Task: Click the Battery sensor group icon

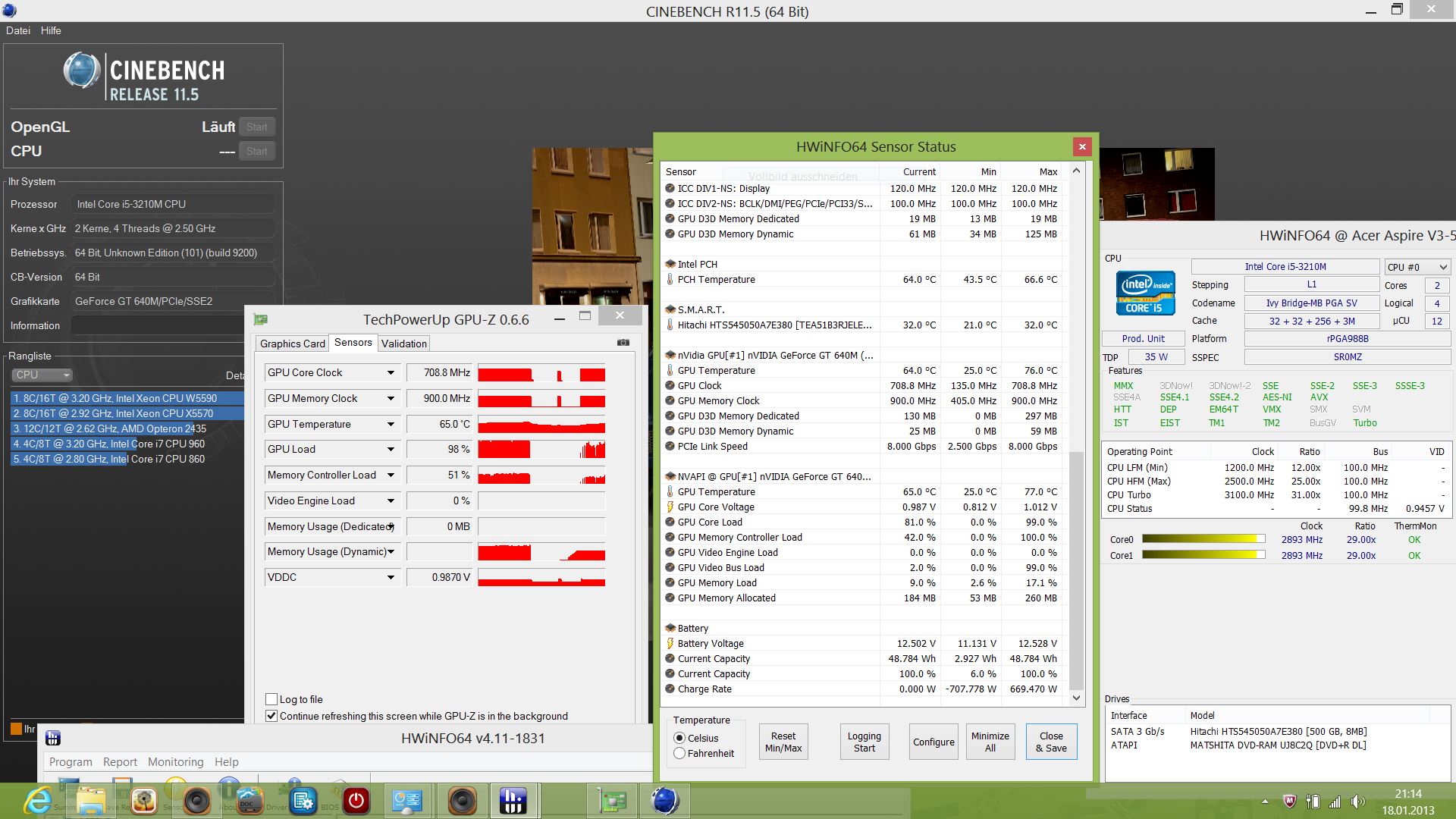Action: [x=670, y=628]
